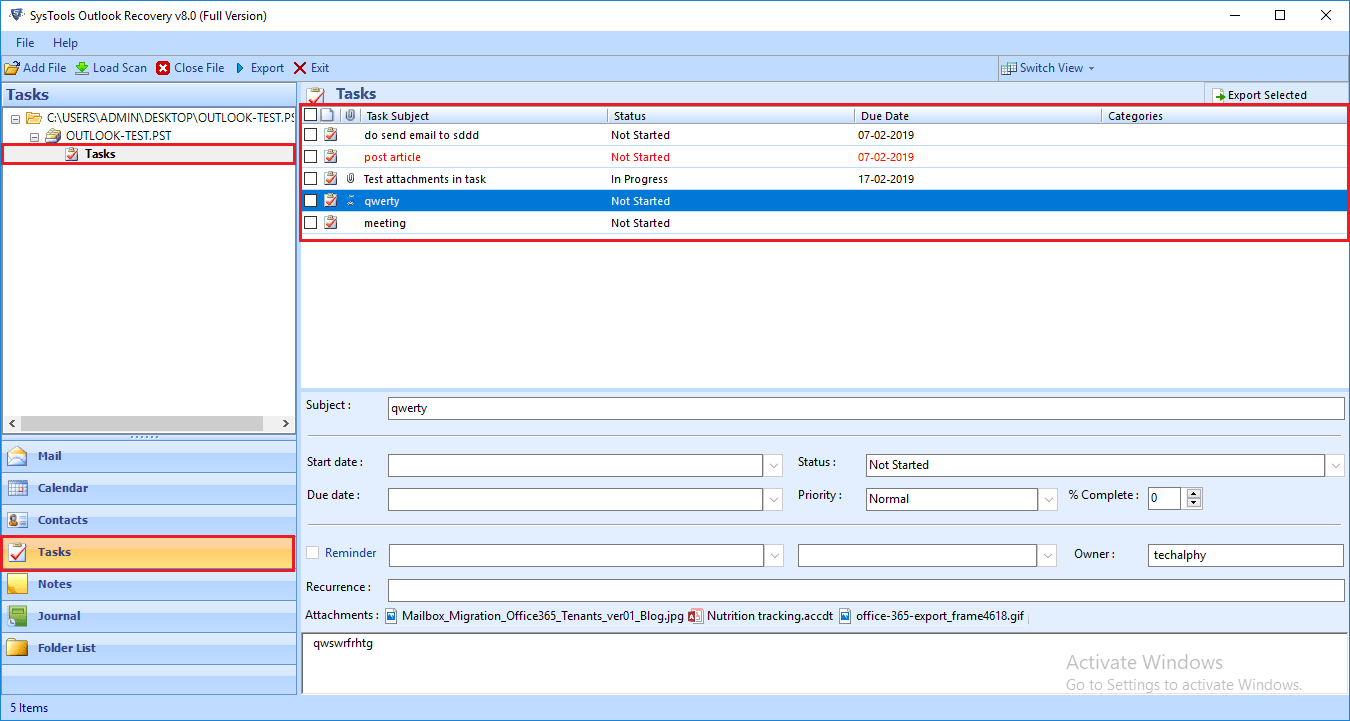The width and height of the screenshot is (1350, 721).
Task: Click the Exit toolbar icon
Action: tap(300, 68)
